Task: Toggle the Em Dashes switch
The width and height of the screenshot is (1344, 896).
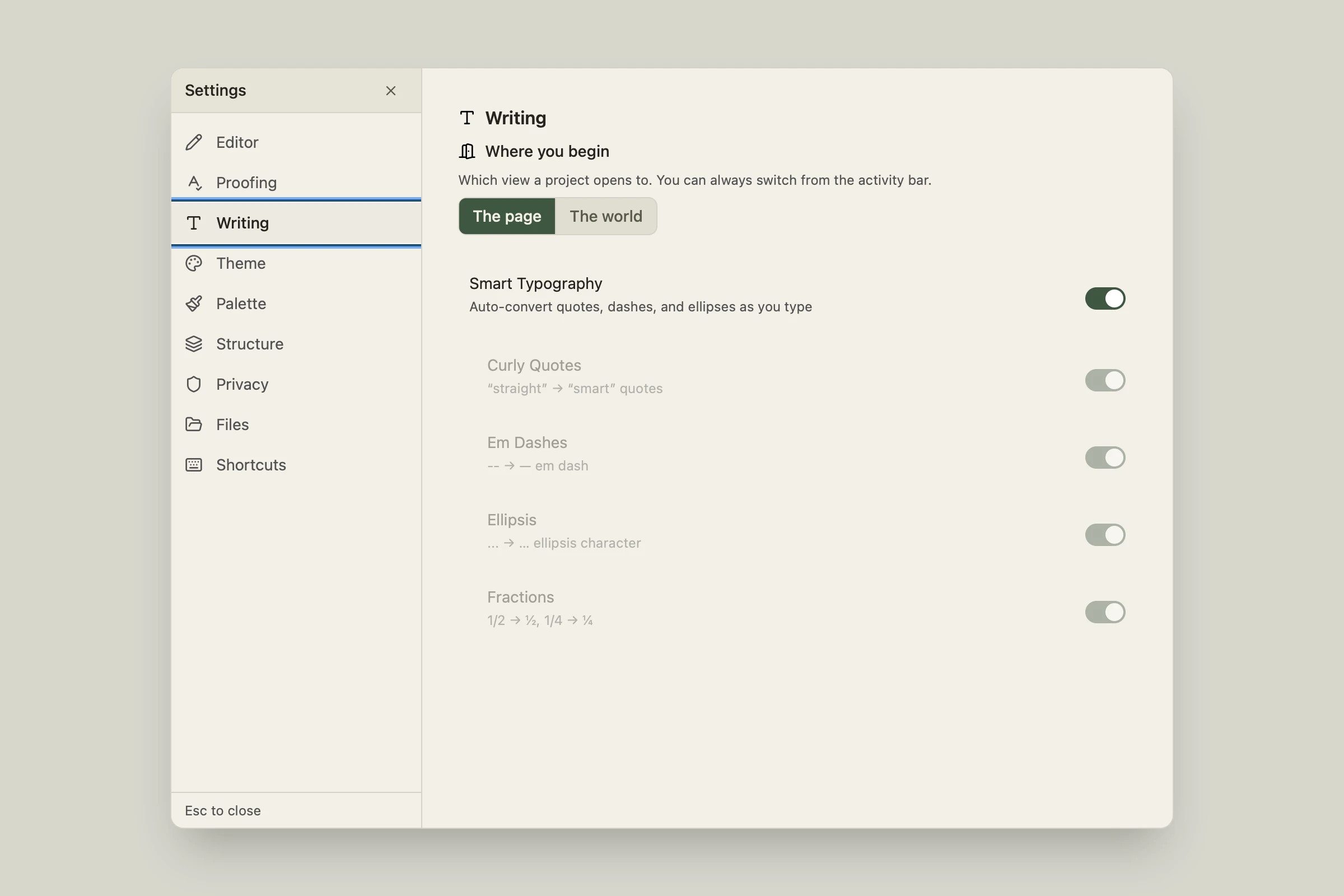Action: tap(1105, 457)
